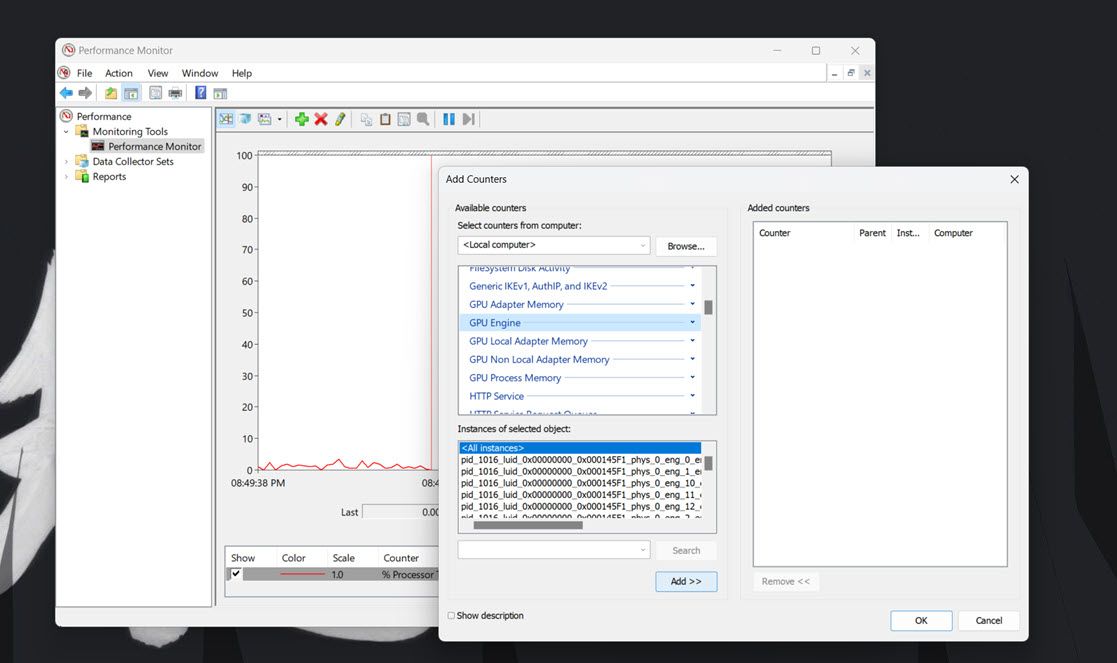Click OK in Add Counters dialog

(x=921, y=620)
